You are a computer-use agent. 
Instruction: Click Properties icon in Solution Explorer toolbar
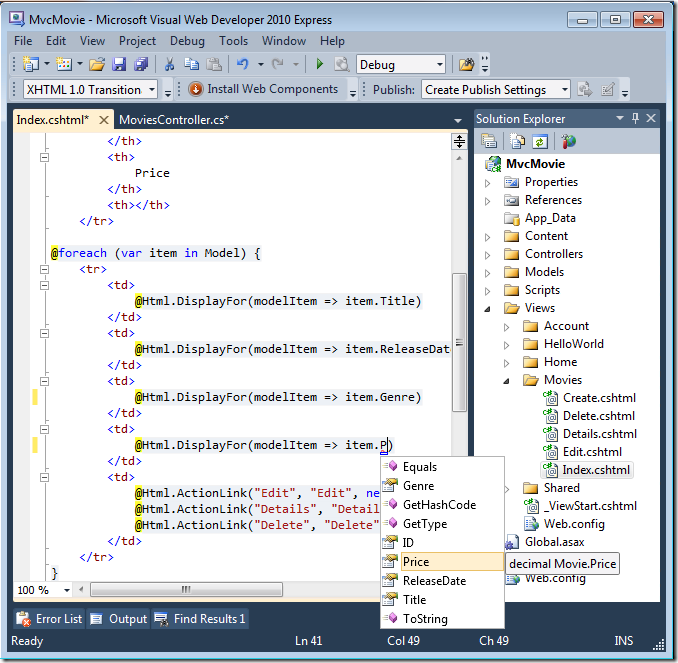coord(489,142)
